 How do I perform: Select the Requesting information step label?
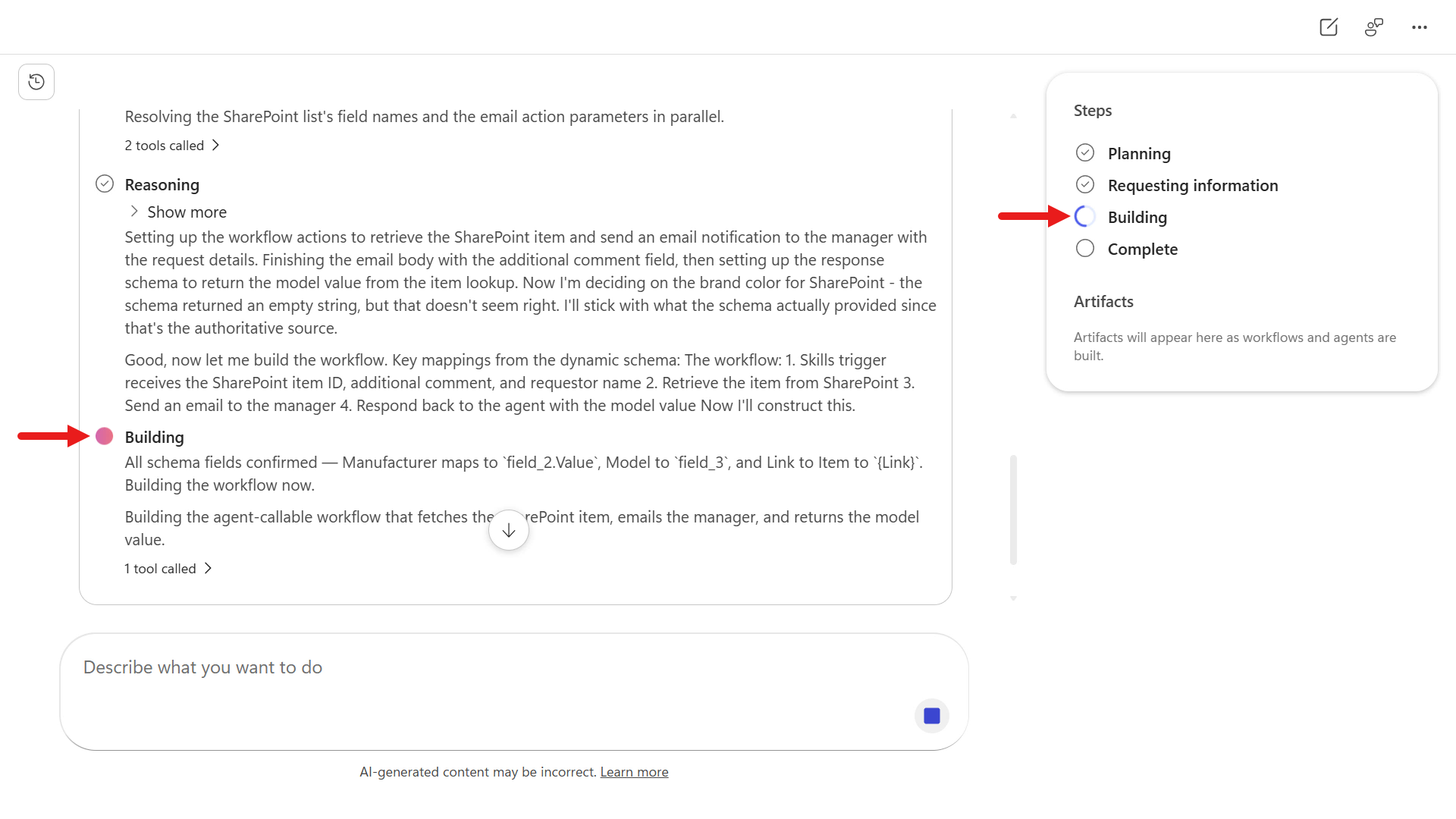coord(1193,185)
